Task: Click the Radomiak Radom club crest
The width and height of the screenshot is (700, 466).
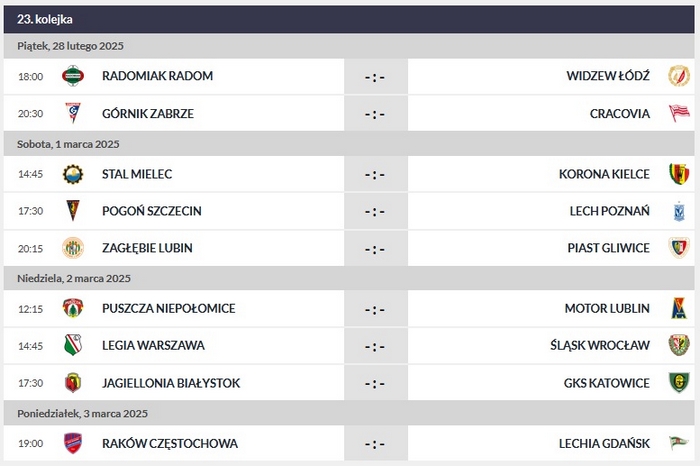Action: [x=73, y=76]
